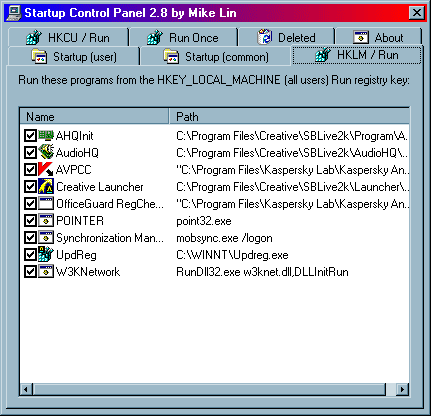431x416 pixels.
Task: Select the POINTER name text
Action: (80, 221)
